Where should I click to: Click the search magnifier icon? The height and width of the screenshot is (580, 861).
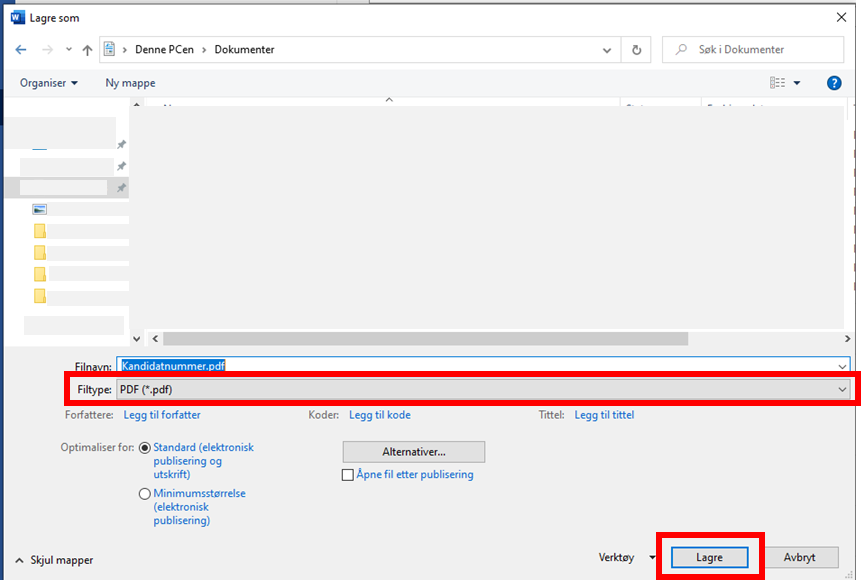click(681, 49)
